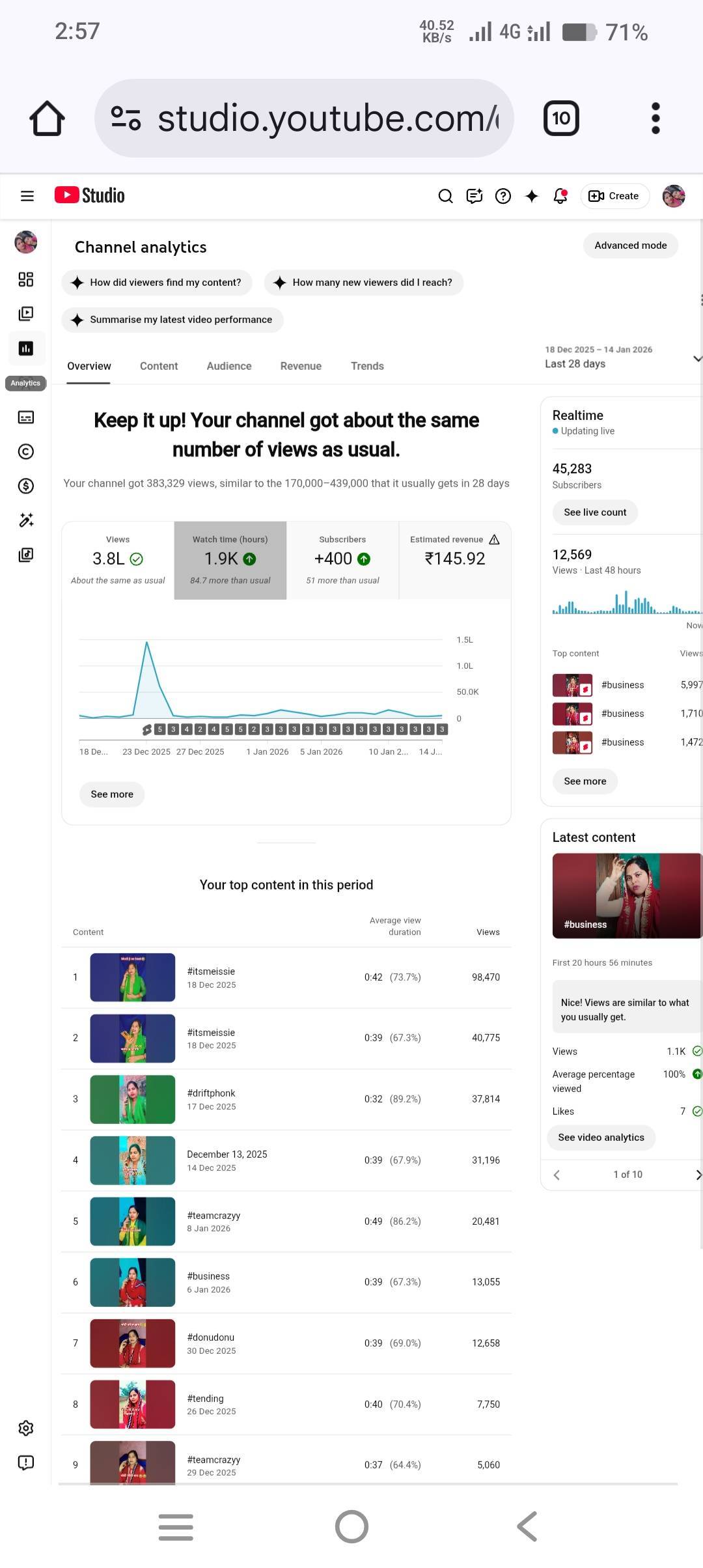Switch to the Revenue tab
The width and height of the screenshot is (703, 1568).
point(301,366)
